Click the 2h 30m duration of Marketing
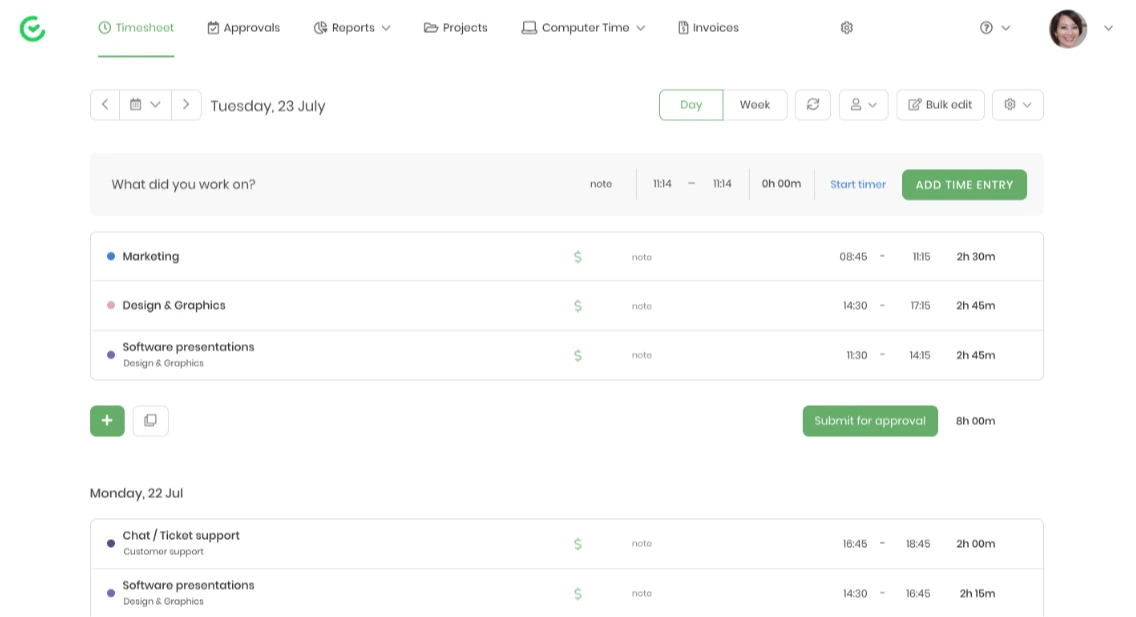Screen dimensions: 1136x617 [x=975, y=256]
